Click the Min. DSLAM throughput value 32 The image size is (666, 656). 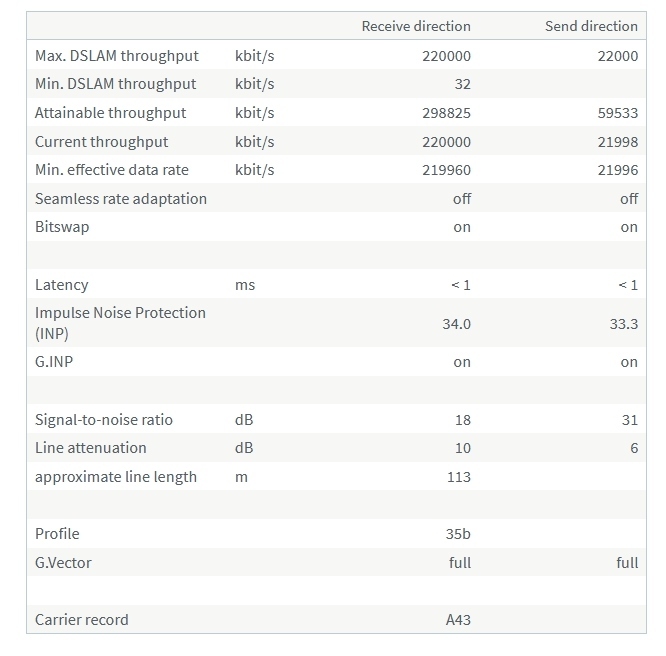point(463,84)
